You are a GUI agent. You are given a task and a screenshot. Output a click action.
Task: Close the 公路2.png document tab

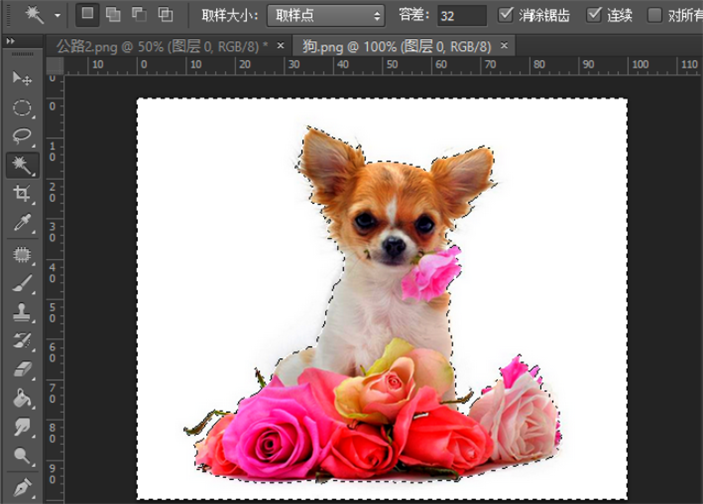[x=281, y=45]
